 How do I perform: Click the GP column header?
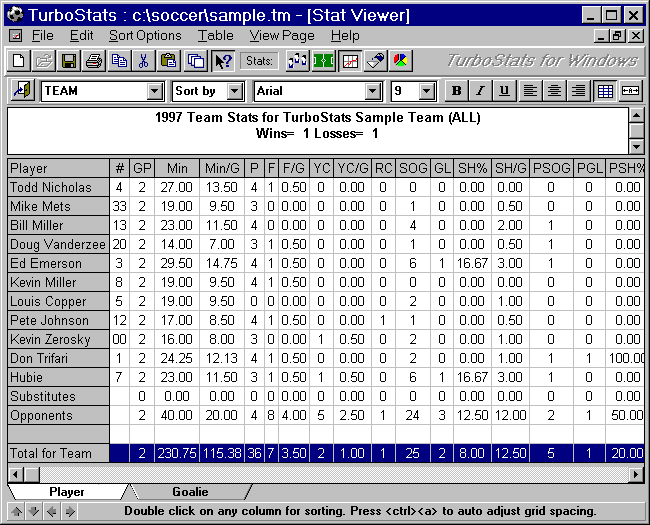tap(142, 168)
